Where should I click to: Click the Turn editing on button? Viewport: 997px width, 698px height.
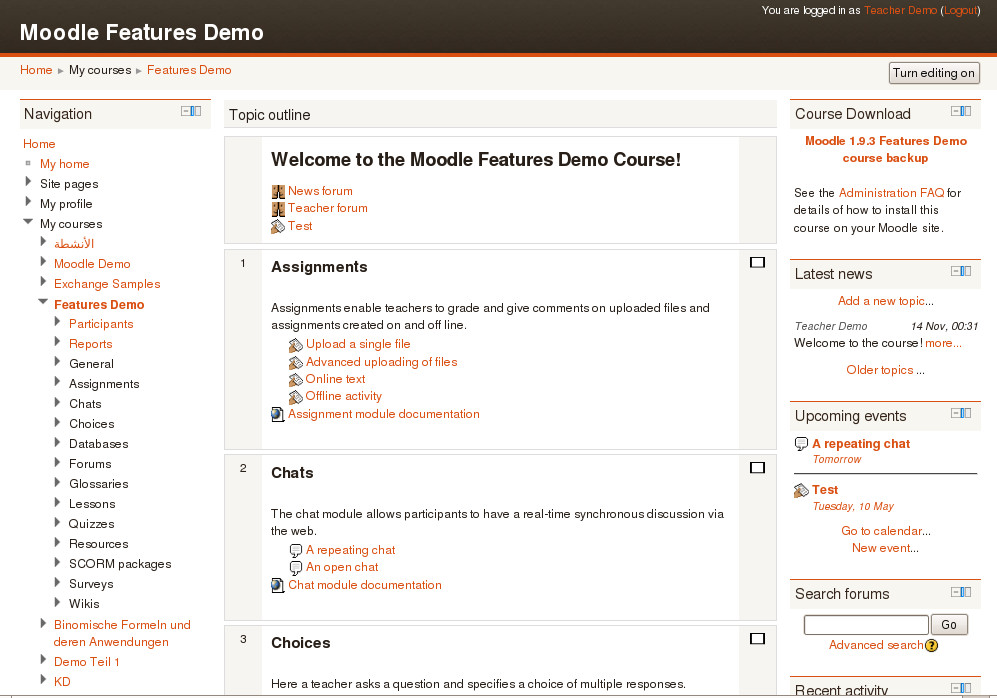933,73
